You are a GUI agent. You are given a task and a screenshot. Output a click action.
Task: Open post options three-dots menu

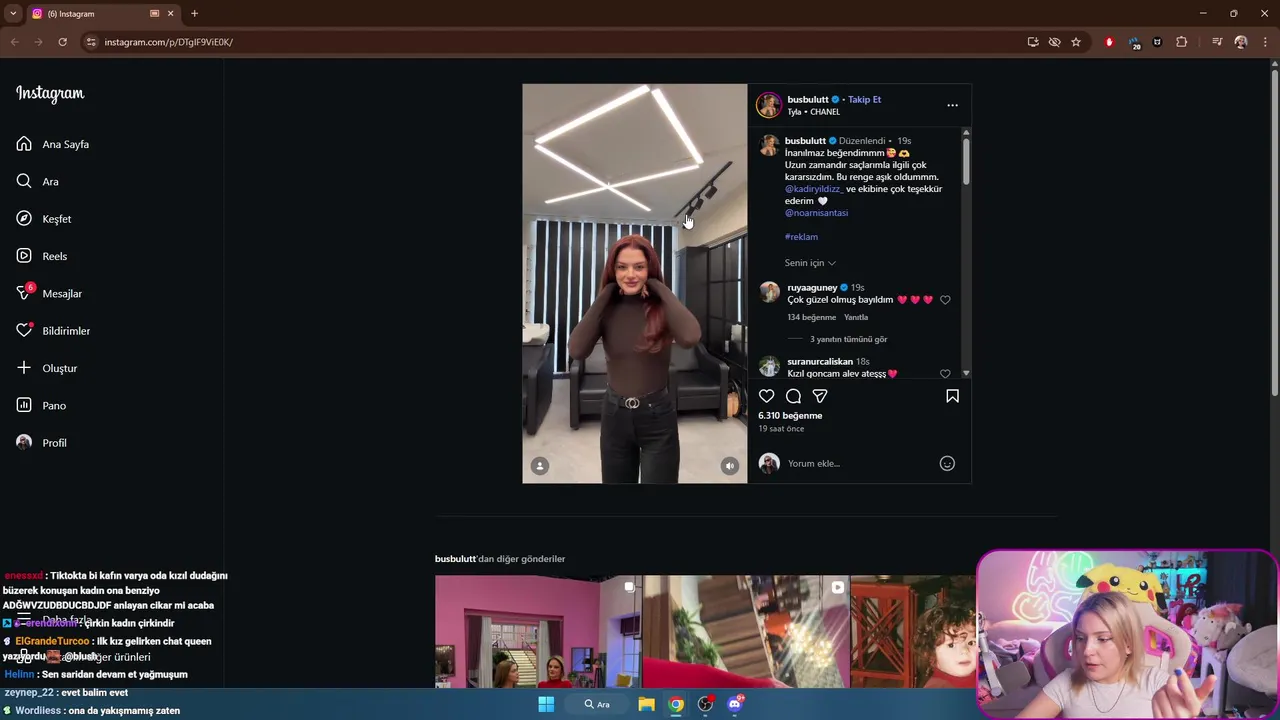(x=952, y=105)
